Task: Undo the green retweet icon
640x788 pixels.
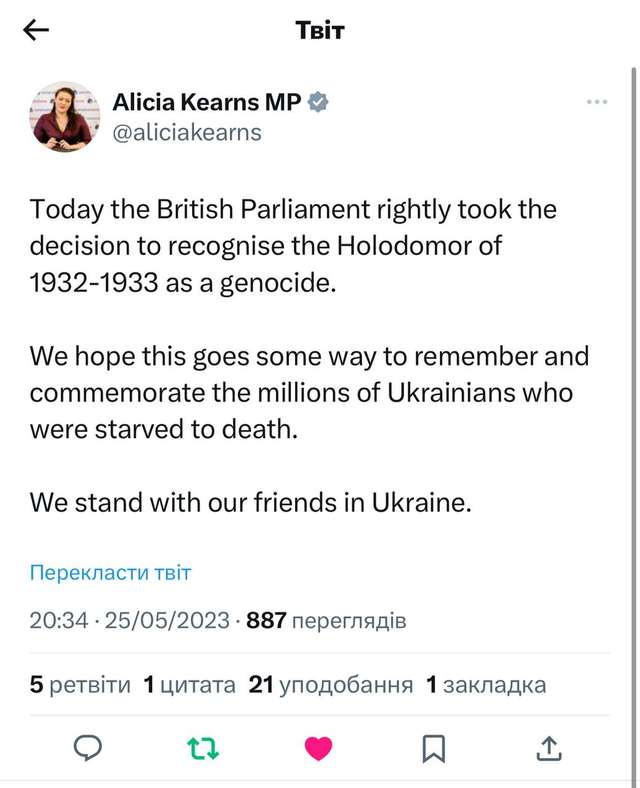Action: pyautogui.click(x=204, y=747)
